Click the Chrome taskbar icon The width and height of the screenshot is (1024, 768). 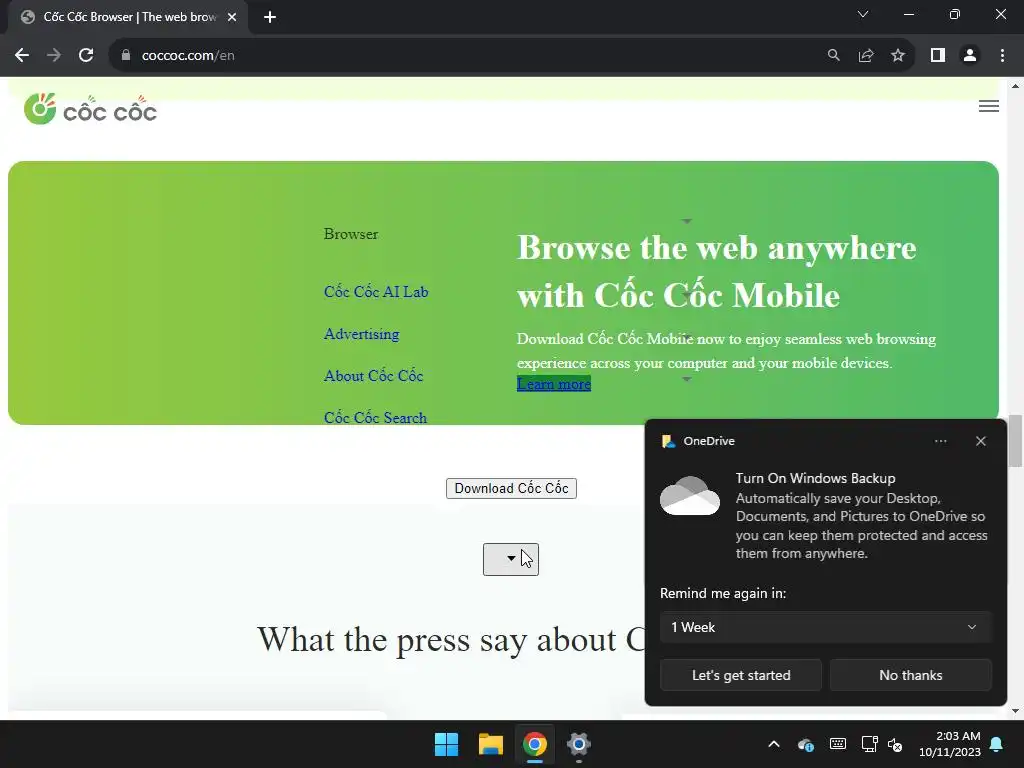click(534, 744)
